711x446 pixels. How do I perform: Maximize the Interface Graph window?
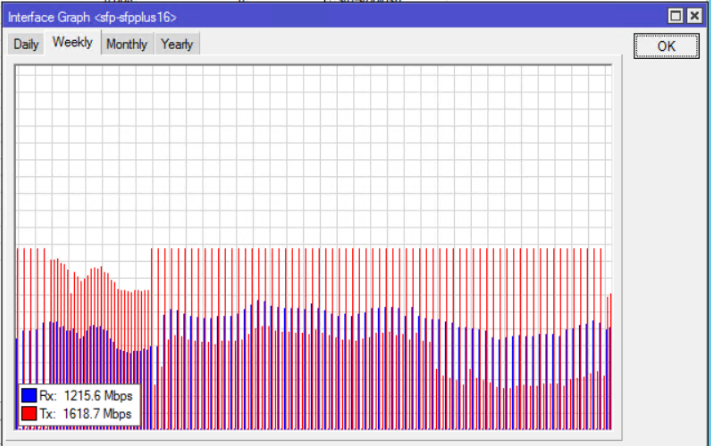tap(675, 16)
